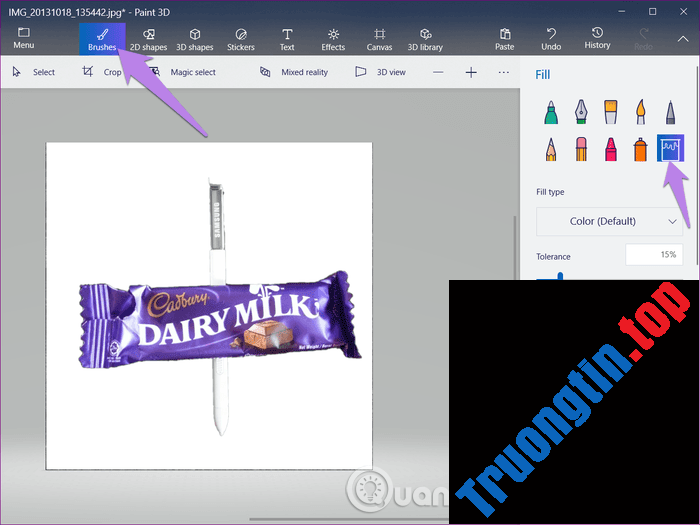Click the canvas horizontal scrollbar
Screen dimensions: 700x525
click(x=348, y=519)
